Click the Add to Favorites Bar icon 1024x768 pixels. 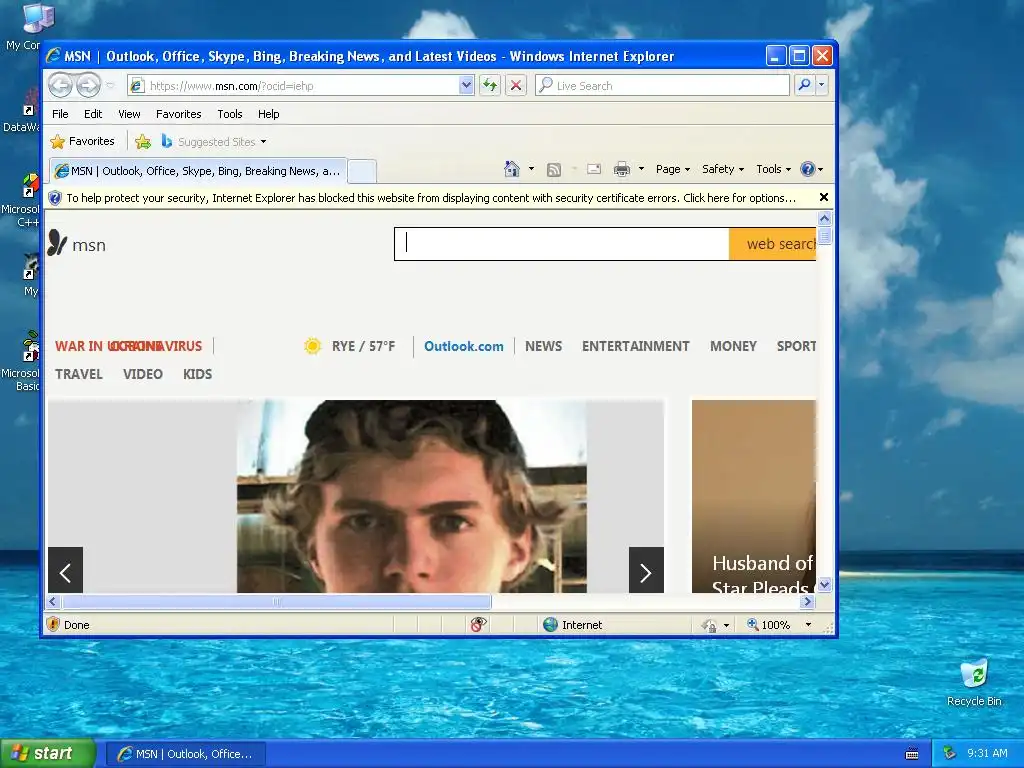coord(143,141)
